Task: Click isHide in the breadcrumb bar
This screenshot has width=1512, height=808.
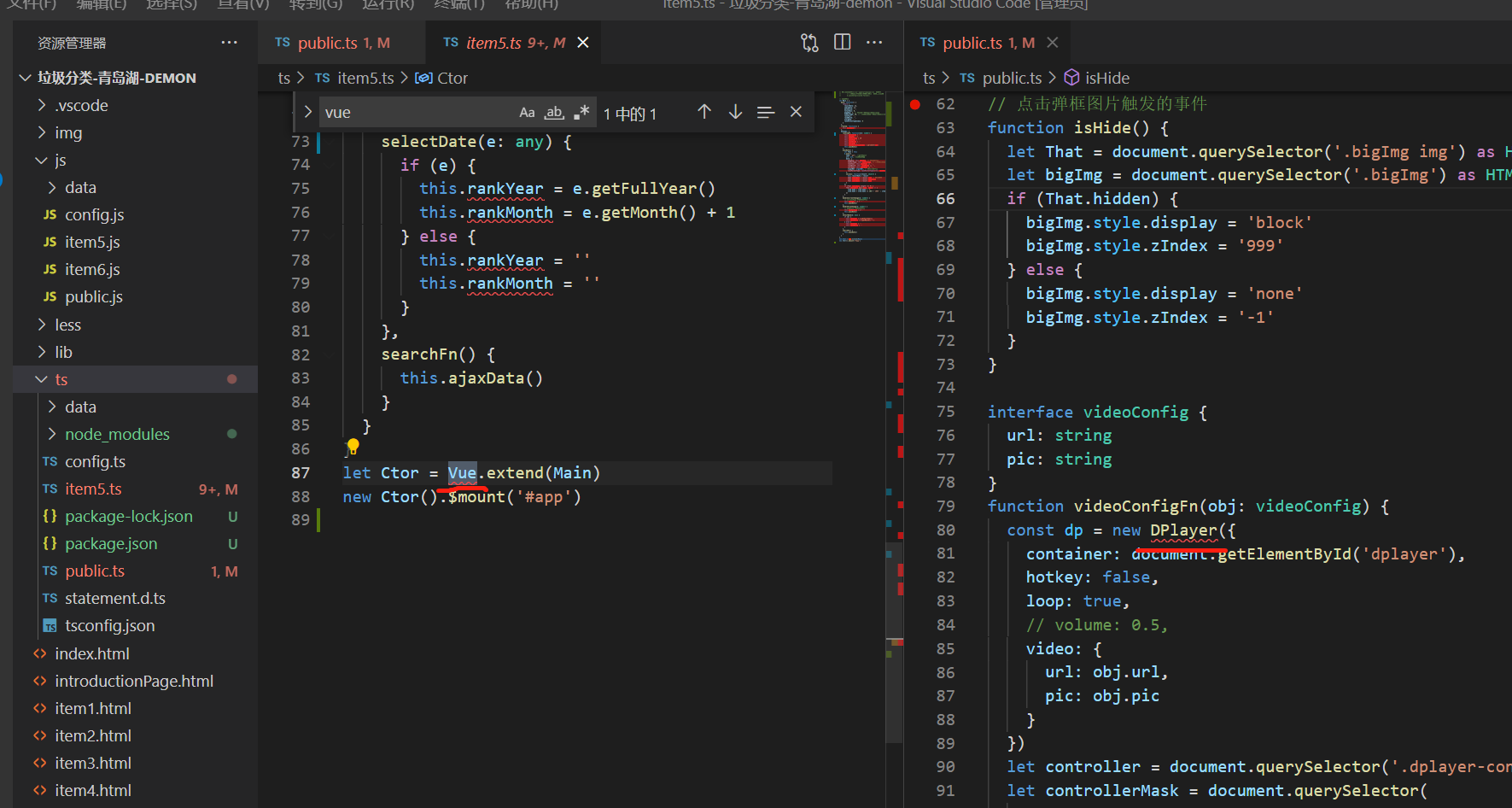Action: click(x=1106, y=78)
